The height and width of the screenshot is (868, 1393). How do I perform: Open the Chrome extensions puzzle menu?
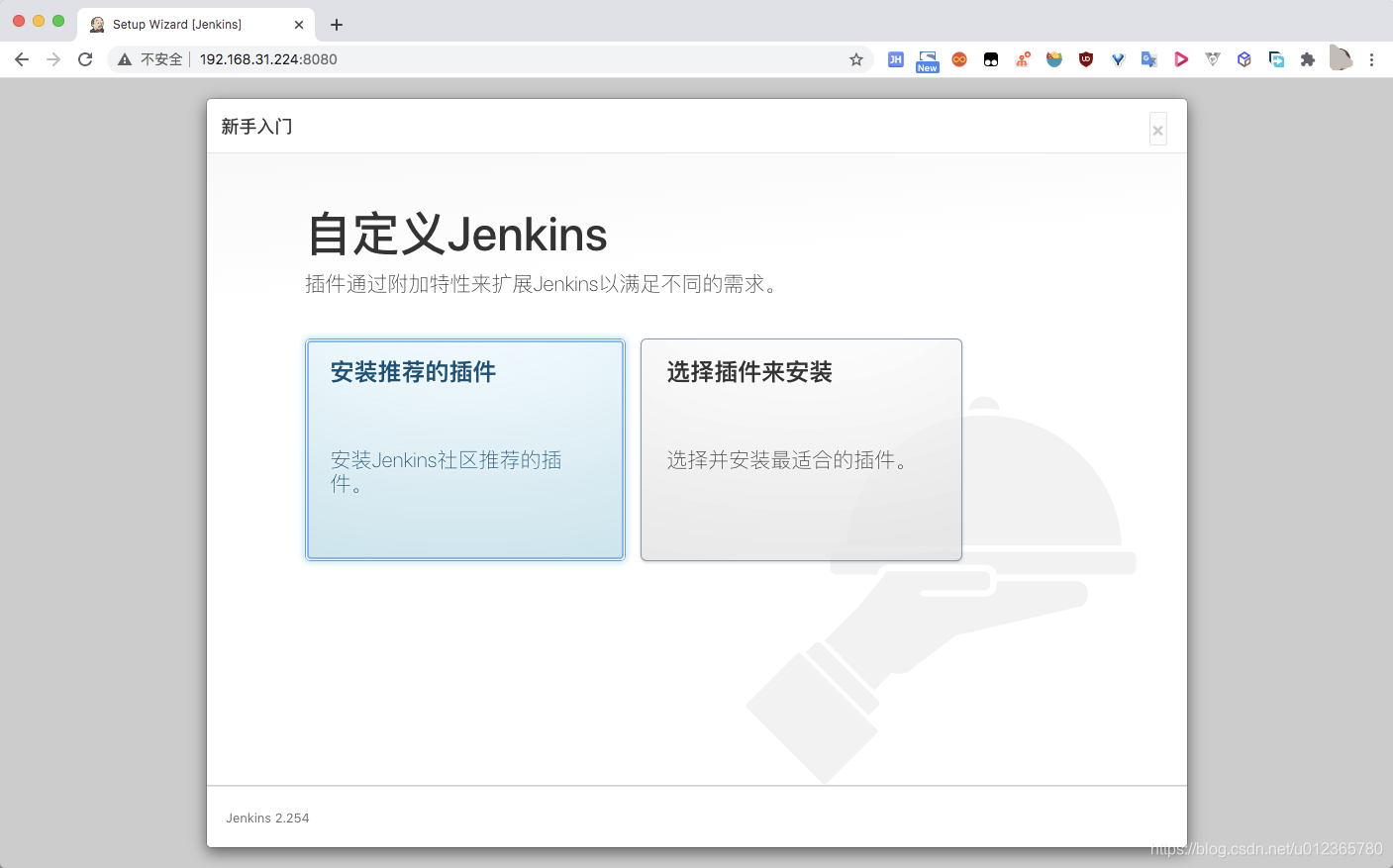(1308, 59)
